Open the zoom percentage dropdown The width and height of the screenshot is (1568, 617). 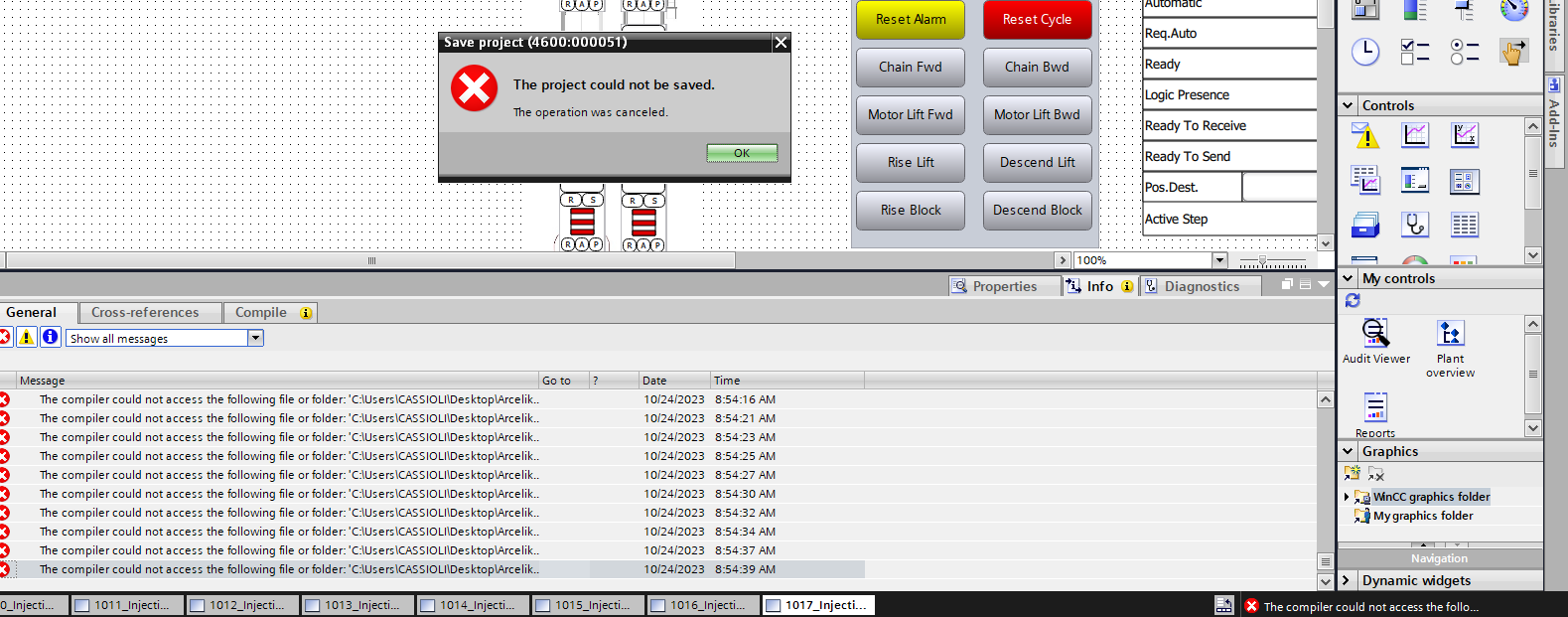click(x=1219, y=260)
